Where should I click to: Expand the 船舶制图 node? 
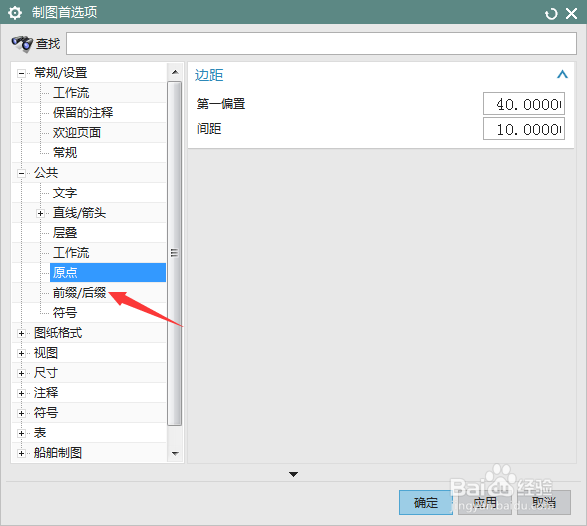(x=21, y=454)
